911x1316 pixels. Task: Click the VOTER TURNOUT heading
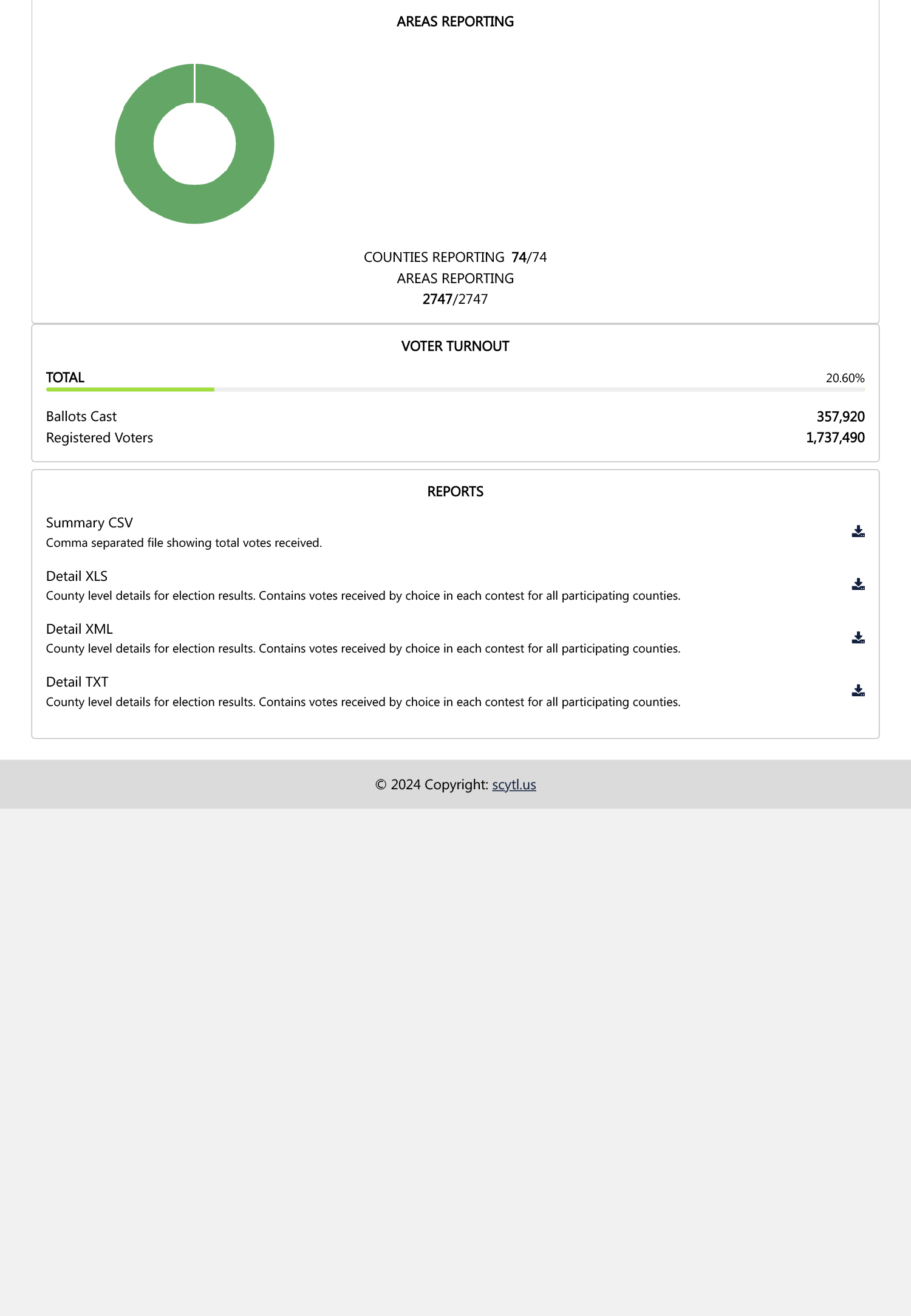point(455,346)
